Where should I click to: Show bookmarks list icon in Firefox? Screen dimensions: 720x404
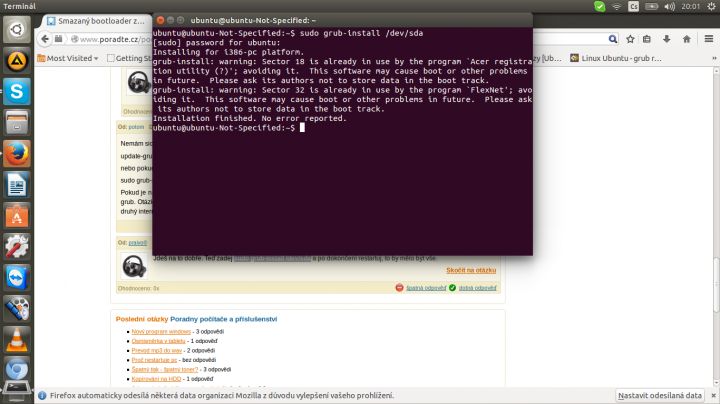(x=647, y=39)
